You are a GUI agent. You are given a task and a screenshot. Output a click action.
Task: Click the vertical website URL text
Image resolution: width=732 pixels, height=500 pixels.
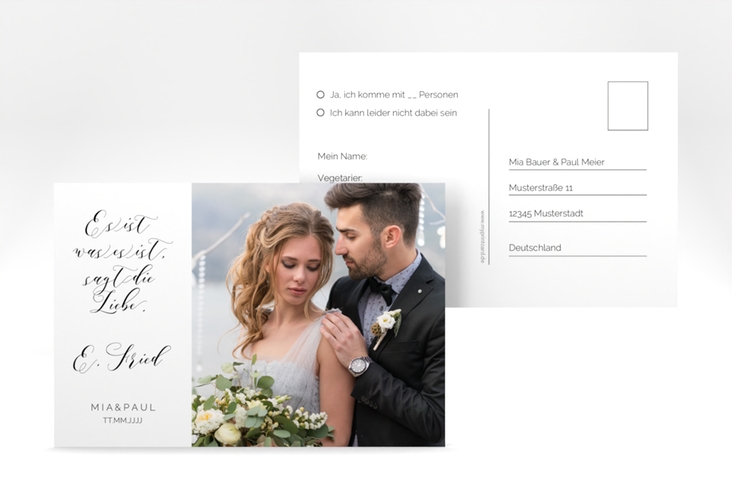tap(482, 236)
